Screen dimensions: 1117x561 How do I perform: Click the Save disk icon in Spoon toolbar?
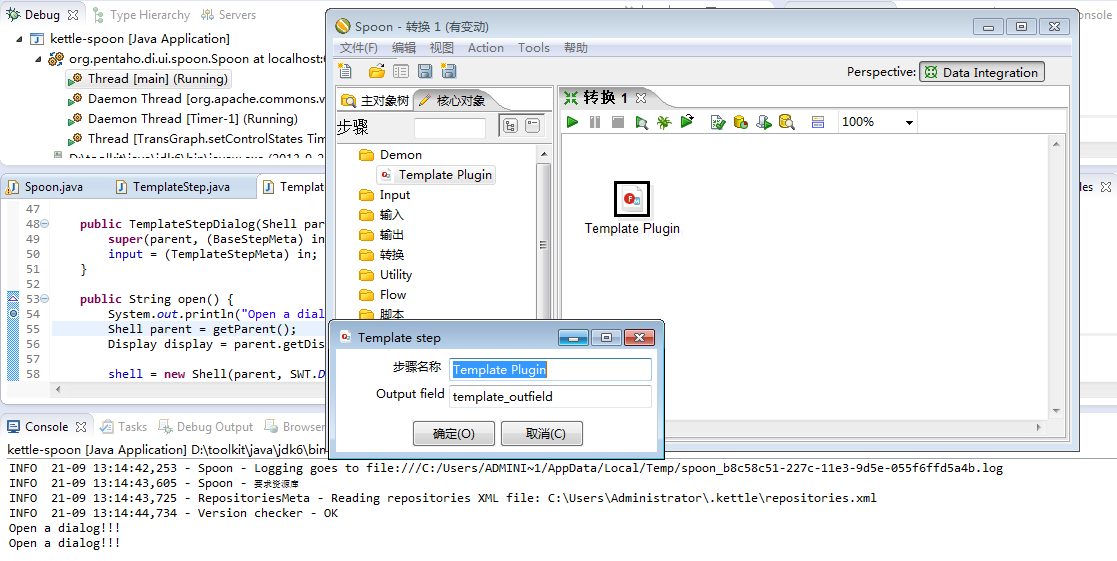click(425, 71)
